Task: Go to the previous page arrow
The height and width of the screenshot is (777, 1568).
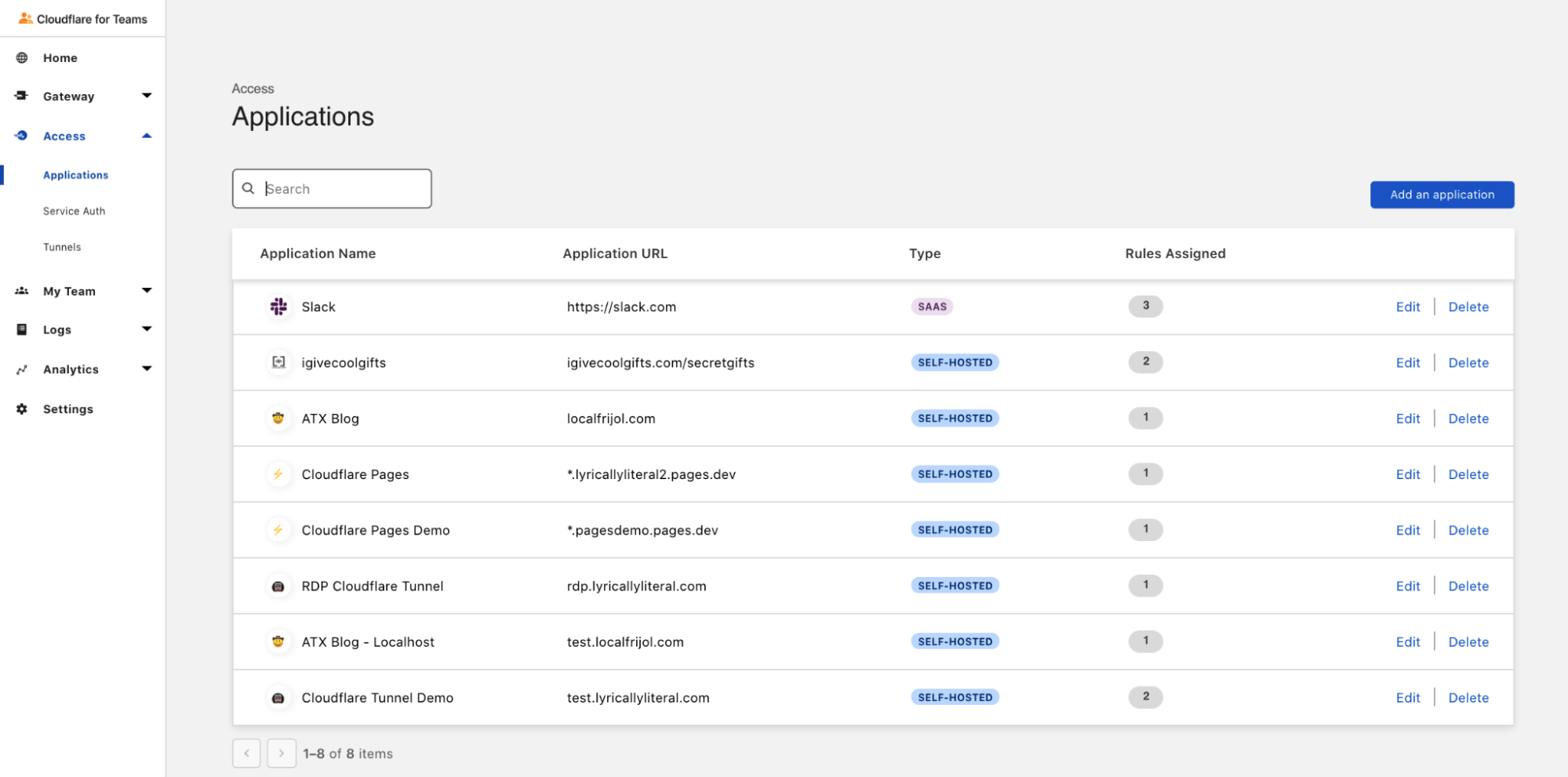Action: click(x=246, y=753)
